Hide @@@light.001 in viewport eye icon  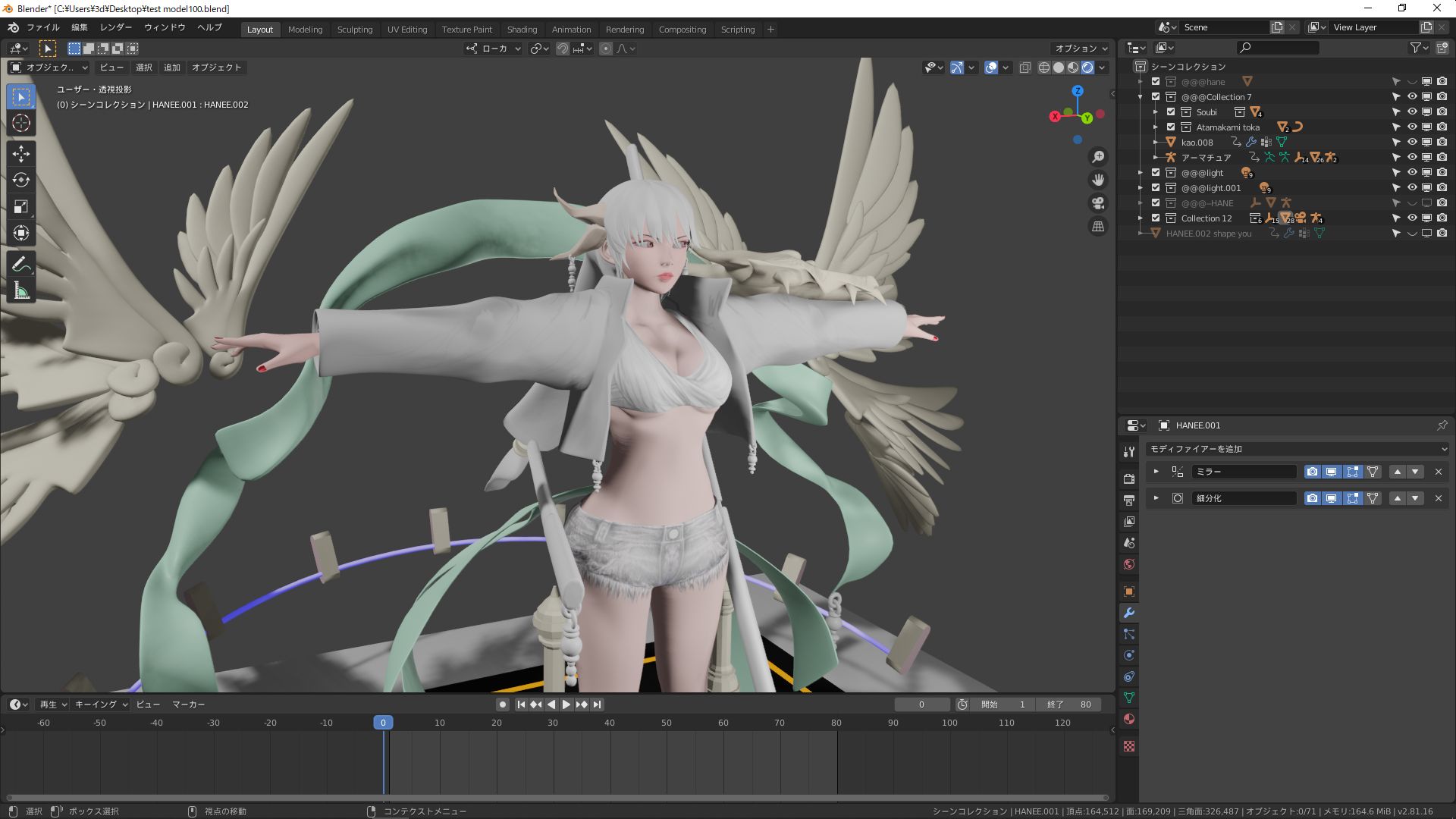pos(1412,187)
